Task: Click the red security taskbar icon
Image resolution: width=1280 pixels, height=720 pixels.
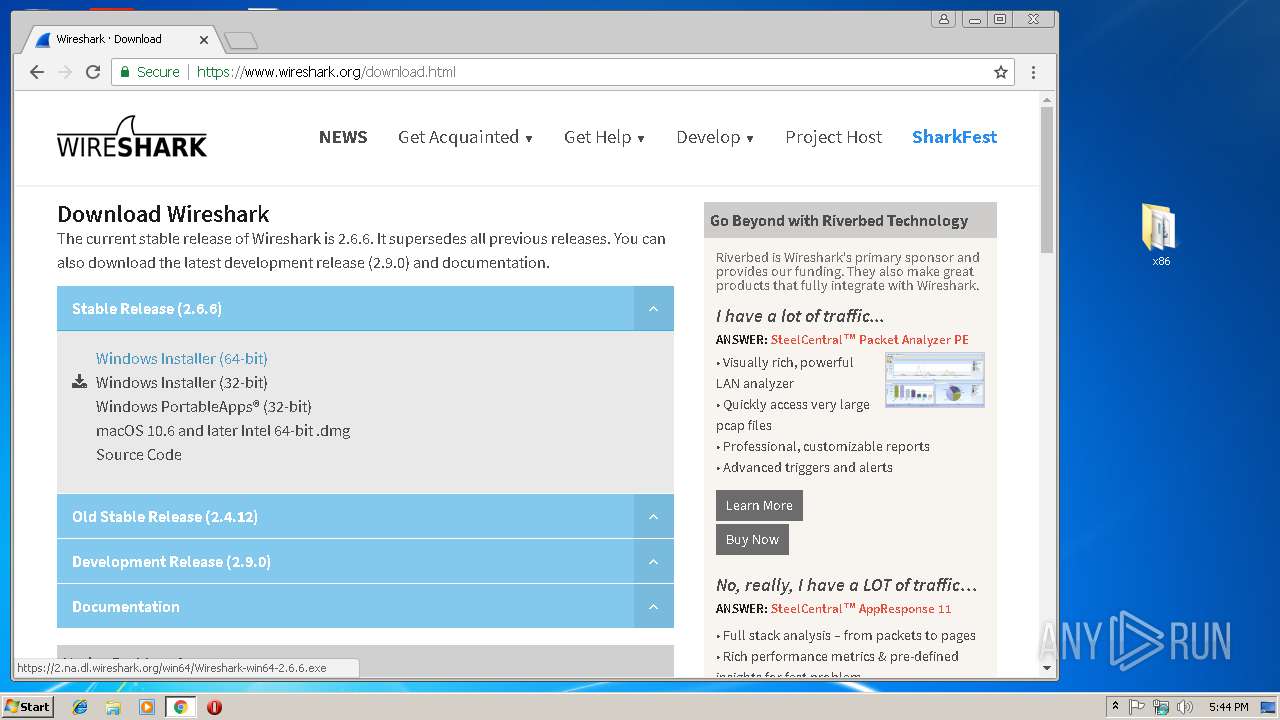Action: click(x=214, y=707)
